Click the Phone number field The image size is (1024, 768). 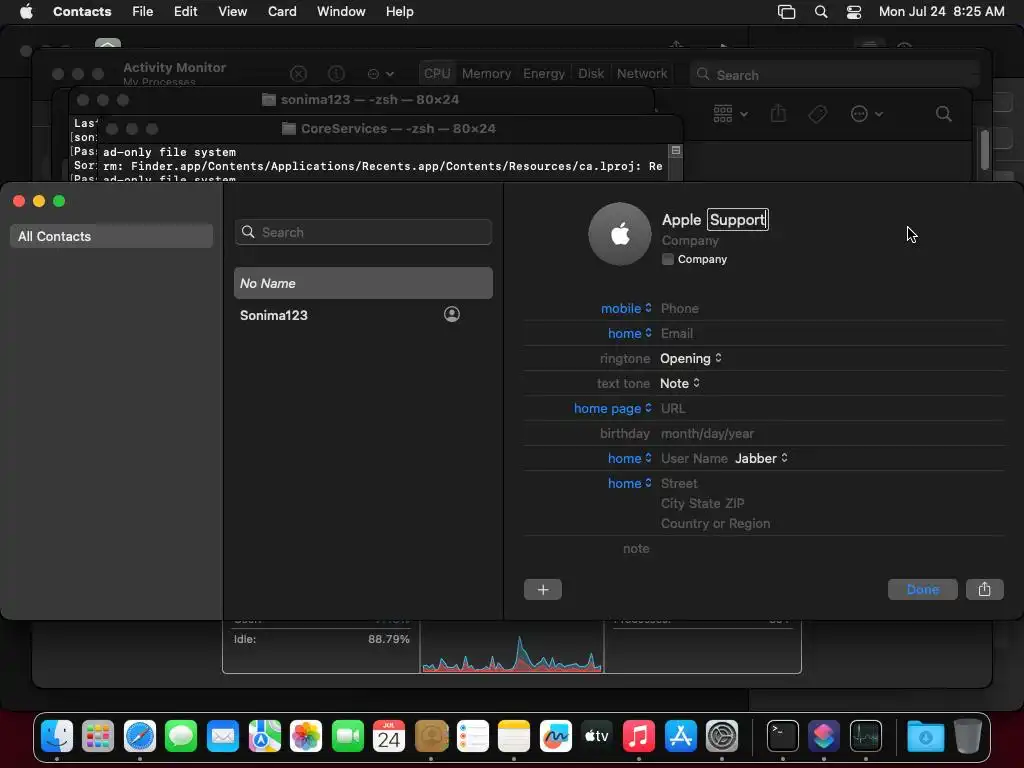pyautogui.click(x=680, y=308)
